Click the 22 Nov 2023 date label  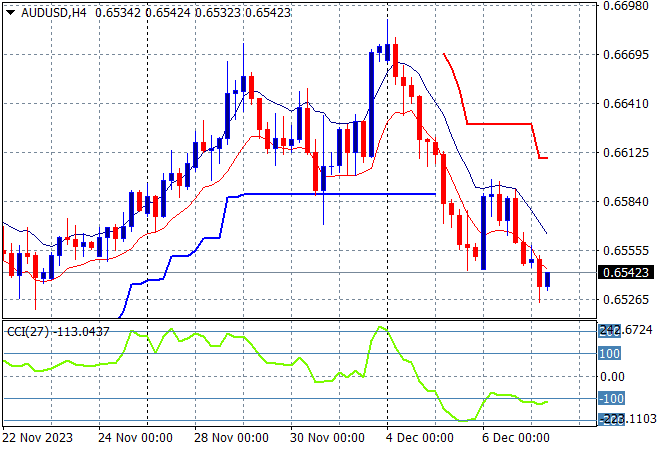(x=37, y=437)
